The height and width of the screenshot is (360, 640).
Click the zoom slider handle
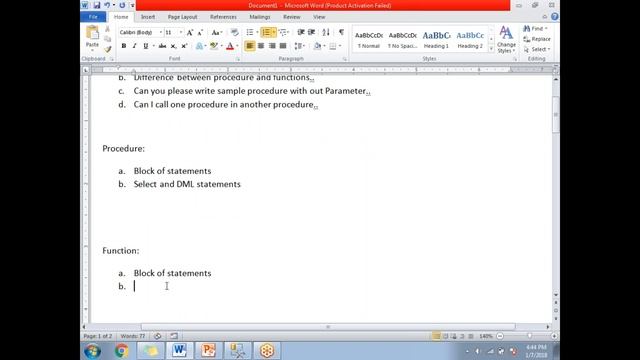pos(529,336)
